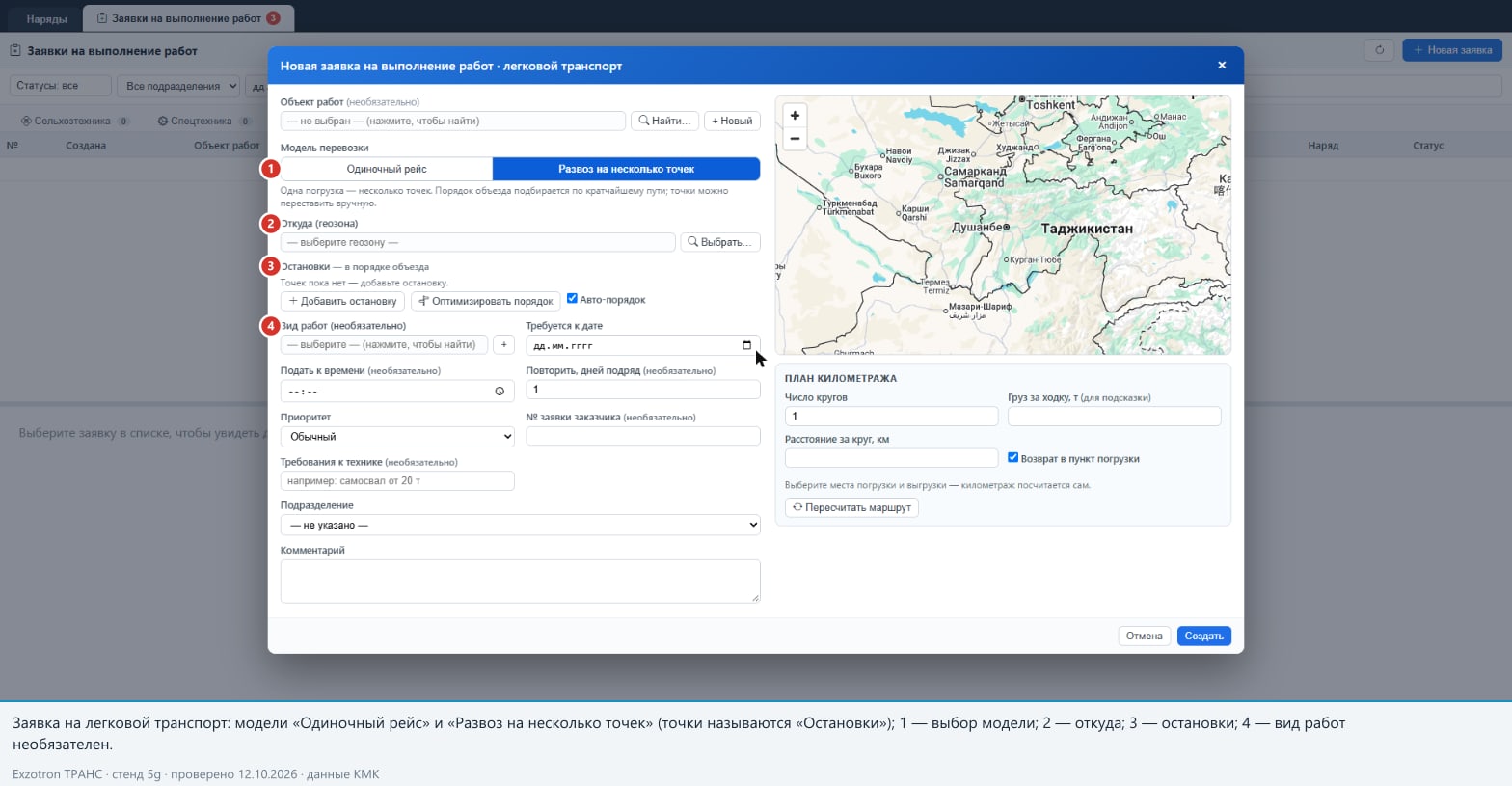Click Откуда geozone field
Viewport: 1512px width, 786px height.
477,242
